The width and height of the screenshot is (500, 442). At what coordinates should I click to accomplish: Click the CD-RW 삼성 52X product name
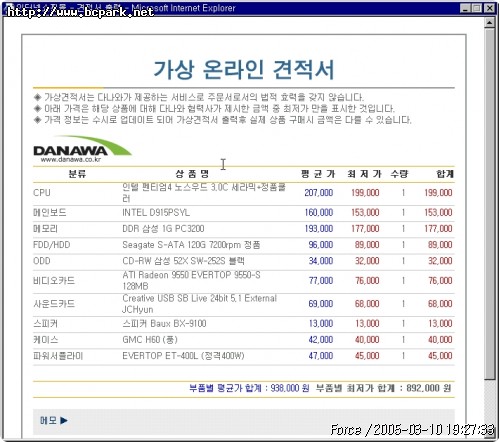(183, 261)
